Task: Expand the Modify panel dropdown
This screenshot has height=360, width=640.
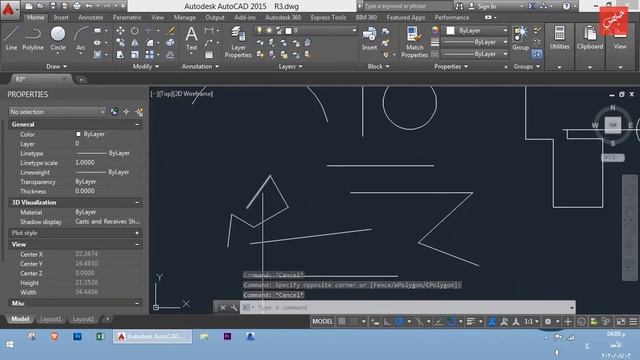Action: [x=146, y=67]
